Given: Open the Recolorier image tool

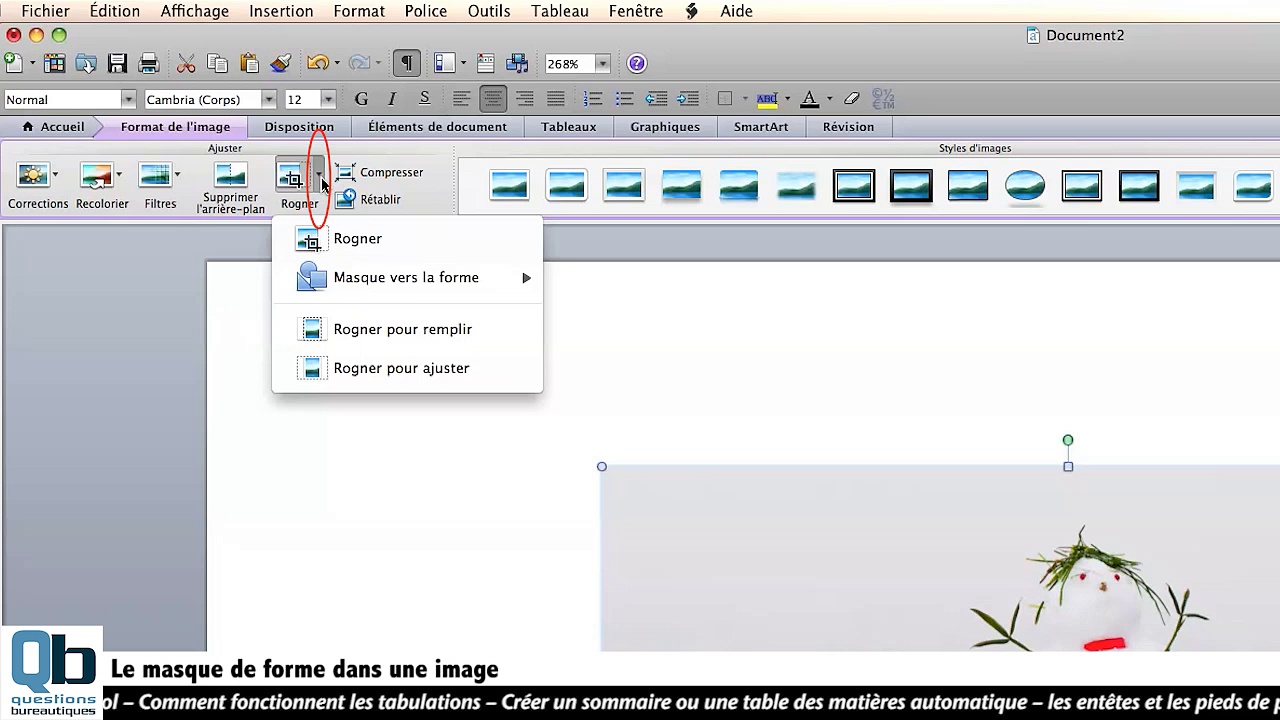Looking at the screenshot, I should [x=96, y=176].
